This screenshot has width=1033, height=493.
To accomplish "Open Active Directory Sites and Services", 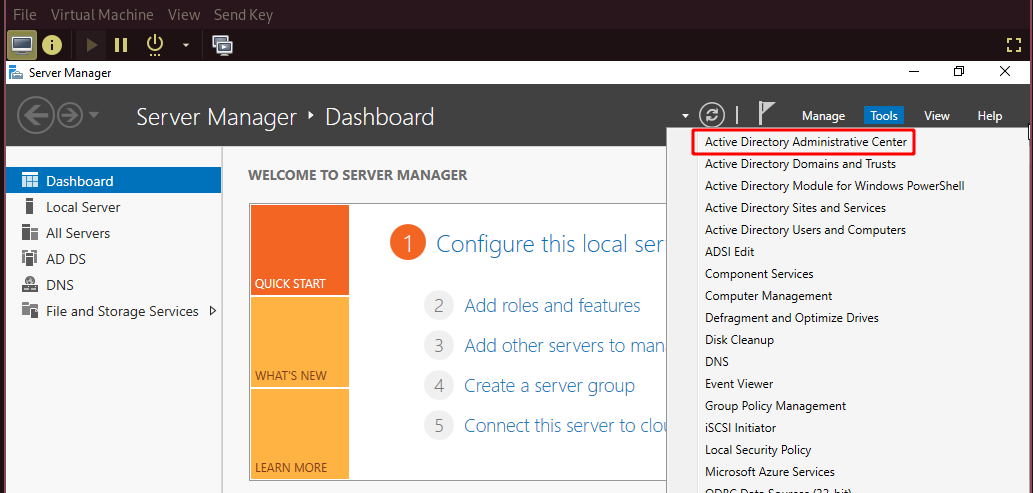I will point(795,208).
